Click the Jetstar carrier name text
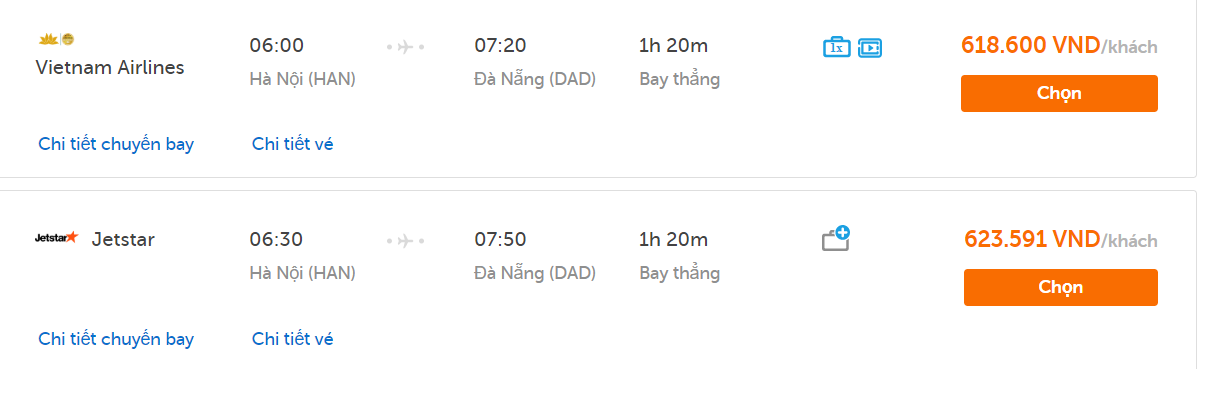The image size is (1205, 418). pyautogui.click(x=123, y=239)
